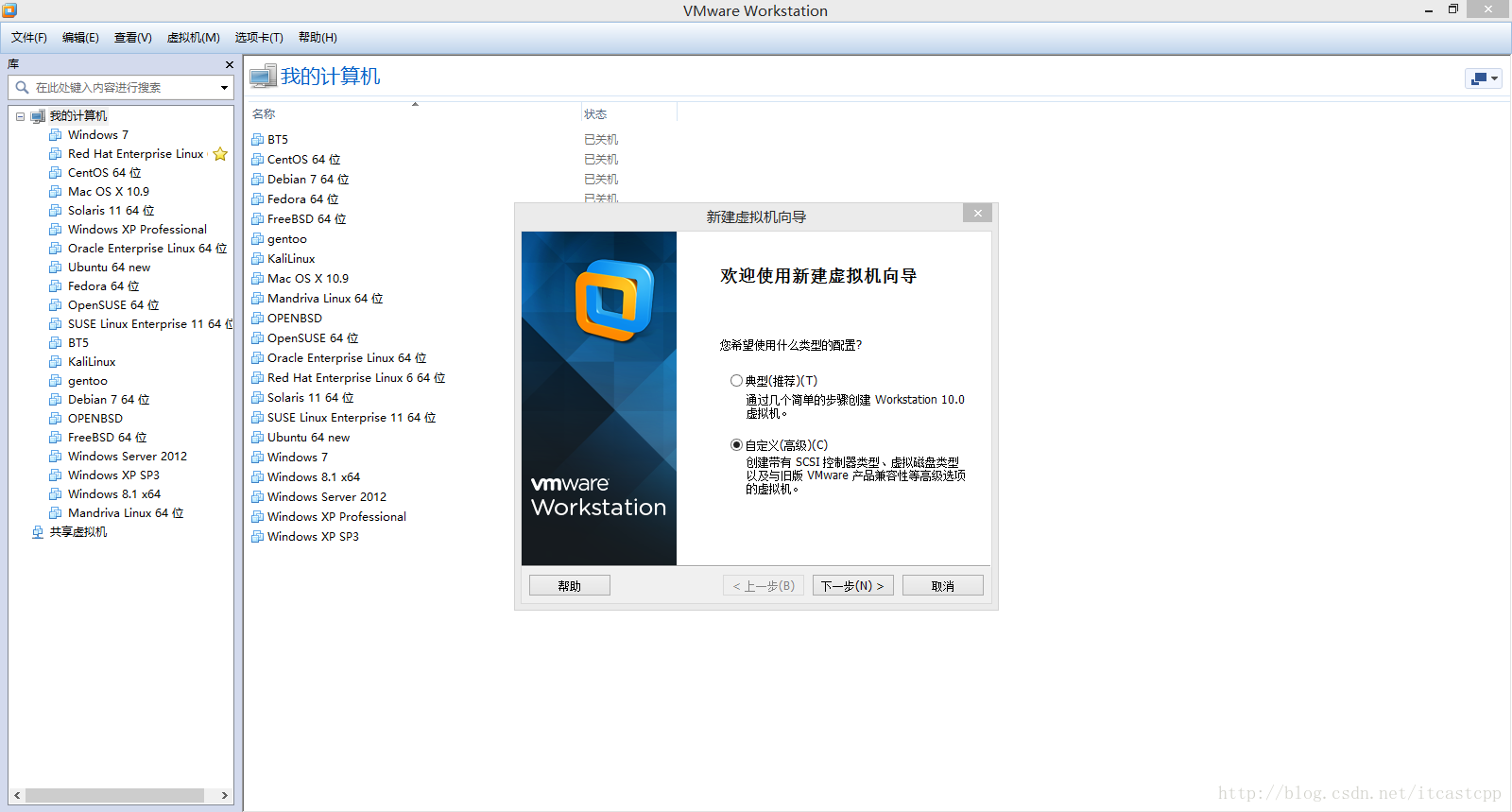
Task: Click the search magnifier icon in library box
Action: [22, 87]
